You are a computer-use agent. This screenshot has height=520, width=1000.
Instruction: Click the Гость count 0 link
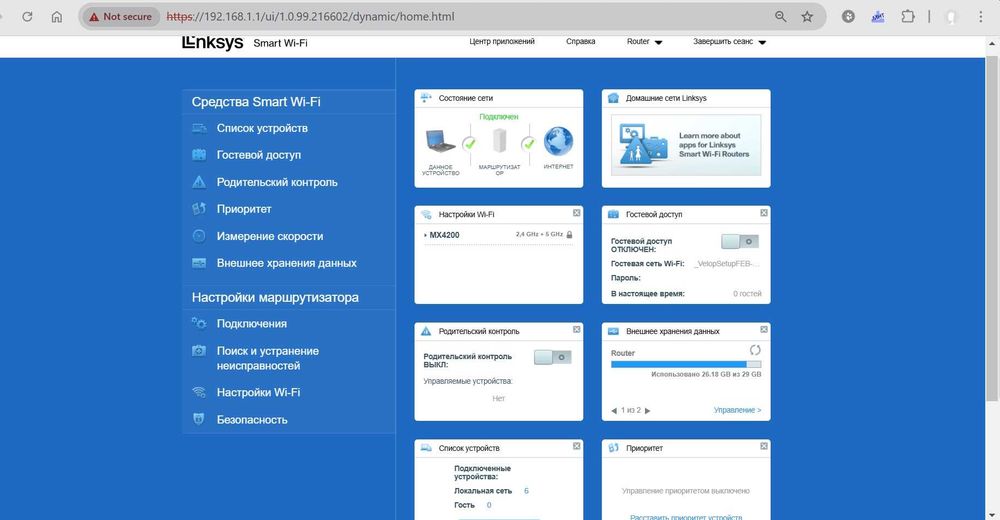click(489, 505)
